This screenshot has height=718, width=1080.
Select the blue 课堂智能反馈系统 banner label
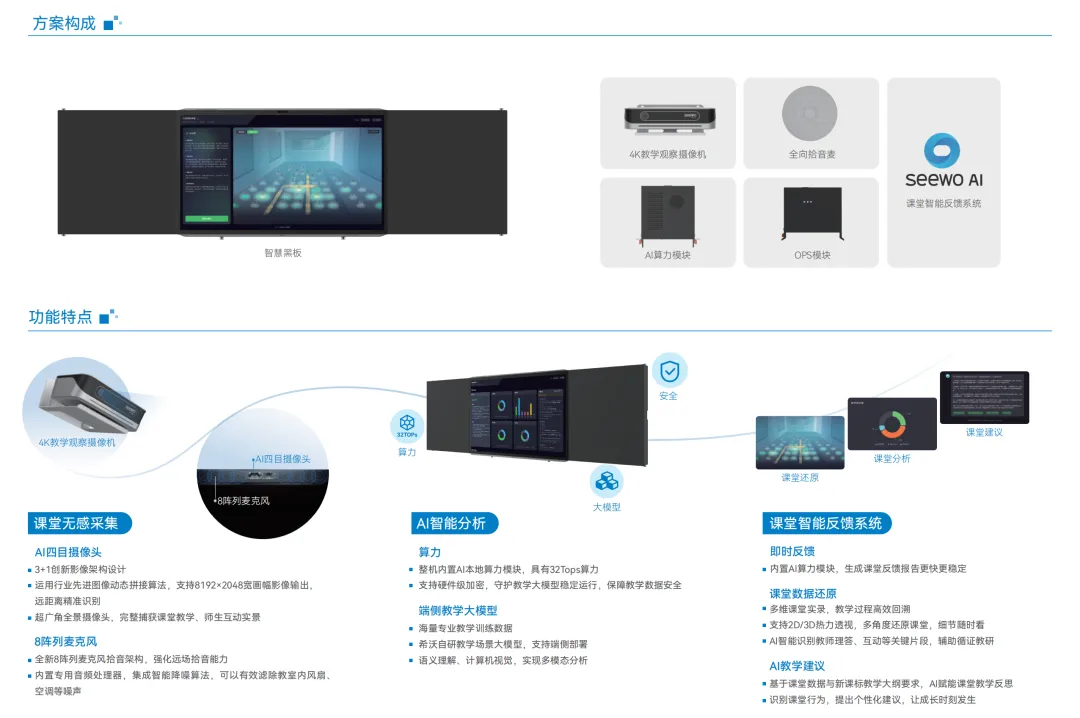click(826, 523)
